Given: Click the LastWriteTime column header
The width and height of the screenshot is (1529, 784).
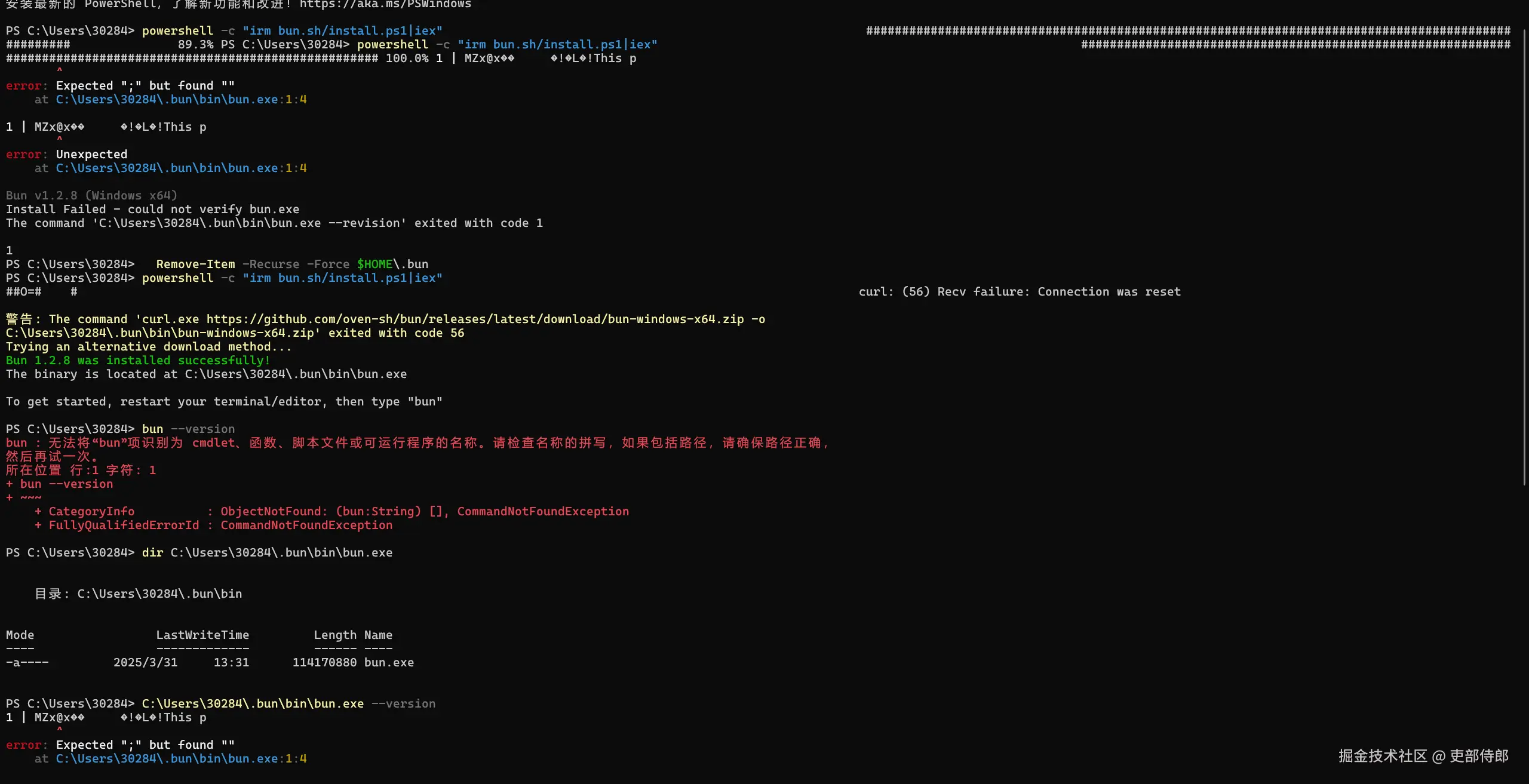Looking at the screenshot, I should [202, 635].
